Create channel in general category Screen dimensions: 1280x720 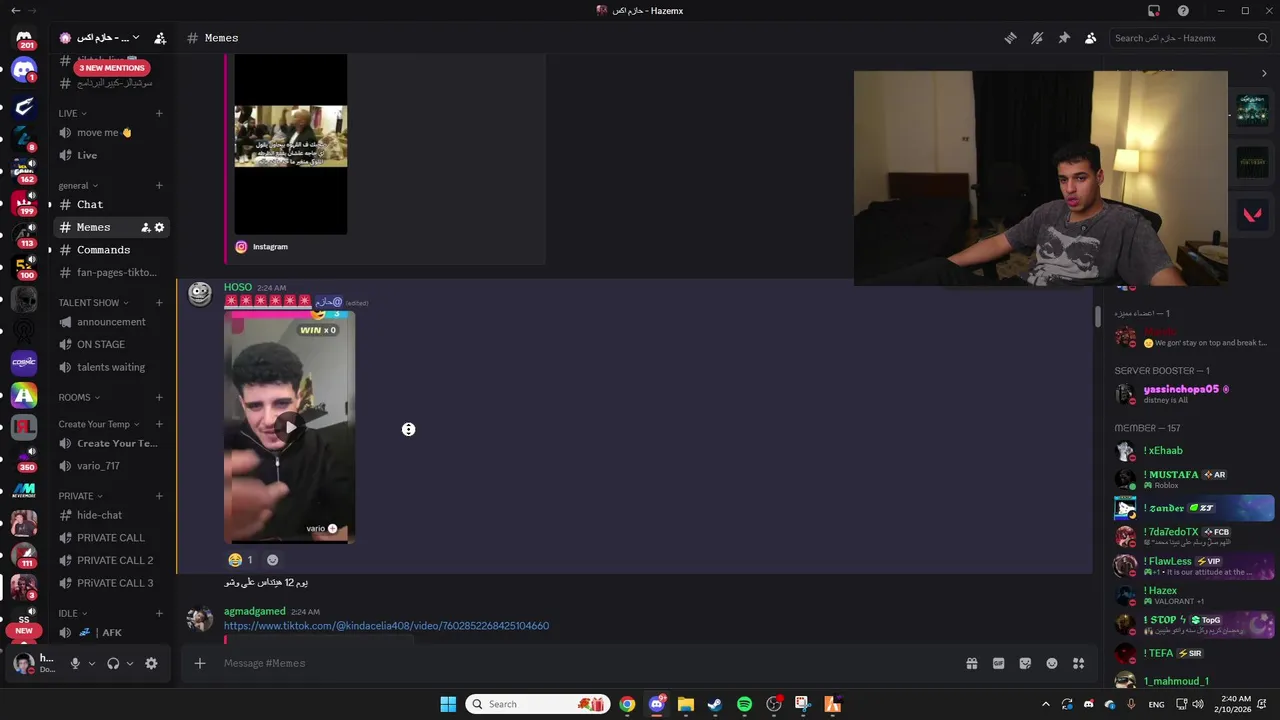click(159, 185)
